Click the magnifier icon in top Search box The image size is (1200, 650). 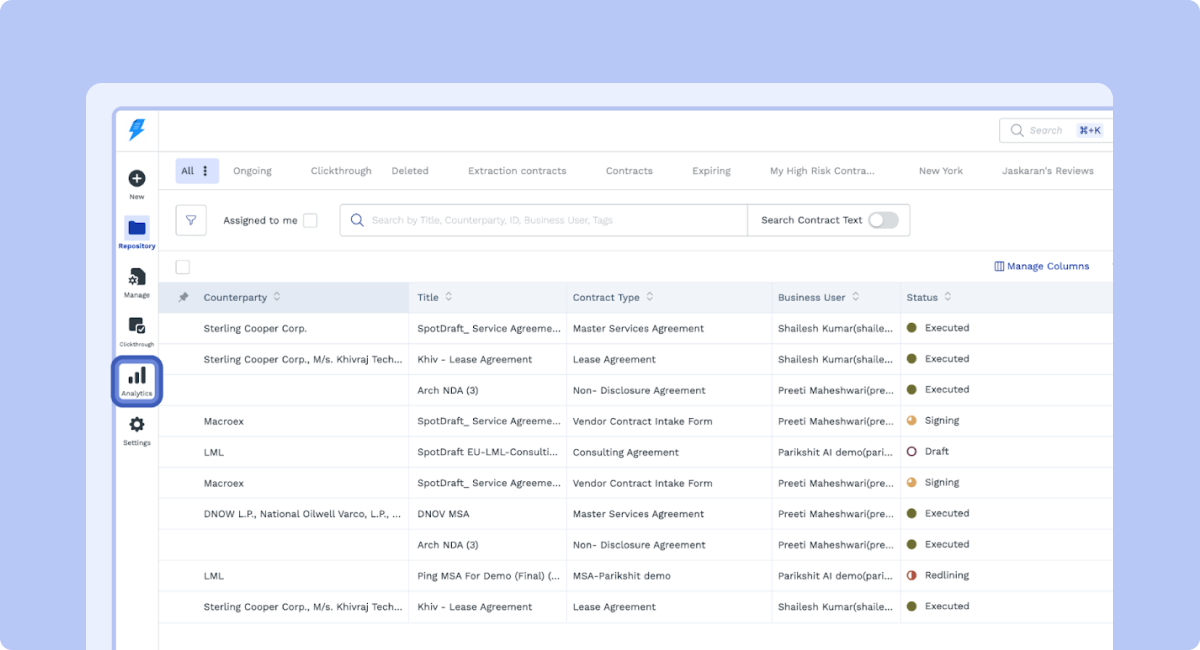click(1017, 130)
